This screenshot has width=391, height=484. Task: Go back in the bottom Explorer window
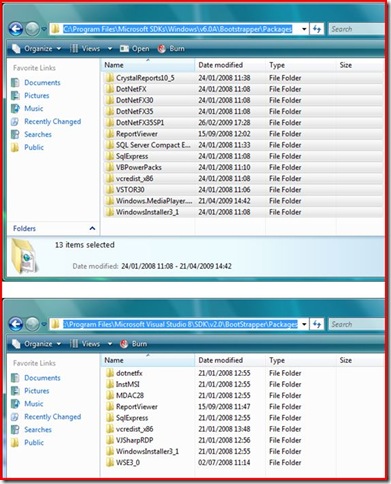(x=16, y=324)
